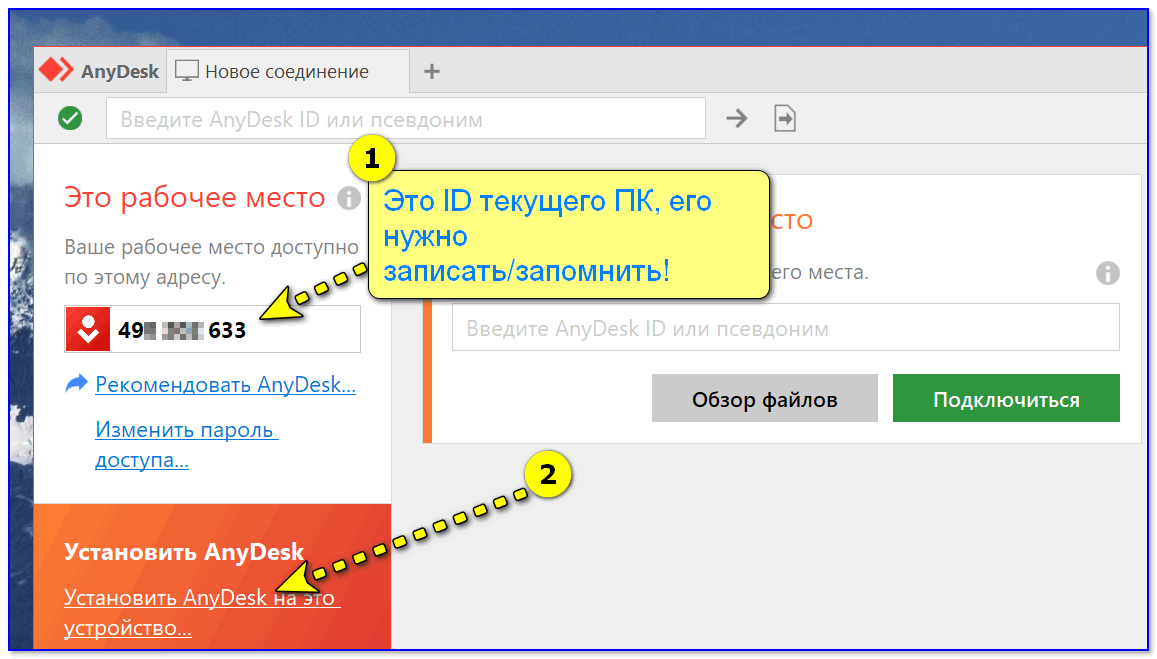This screenshot has width=1157, height=659.
Task: Click the Это рабочее место heading
Action: click(x=194, y=198)
